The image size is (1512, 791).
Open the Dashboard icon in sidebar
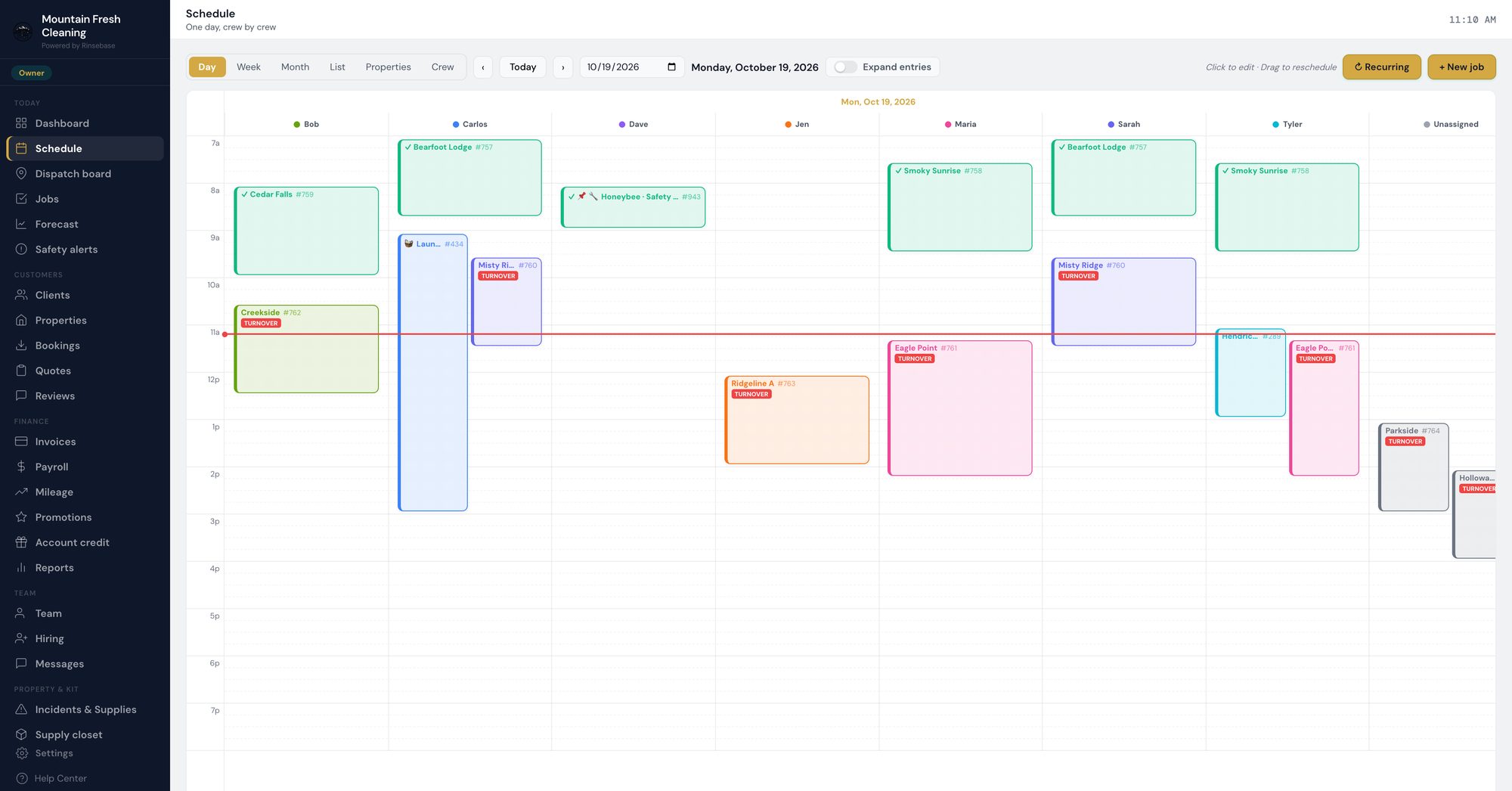click(x=21, y=123)
